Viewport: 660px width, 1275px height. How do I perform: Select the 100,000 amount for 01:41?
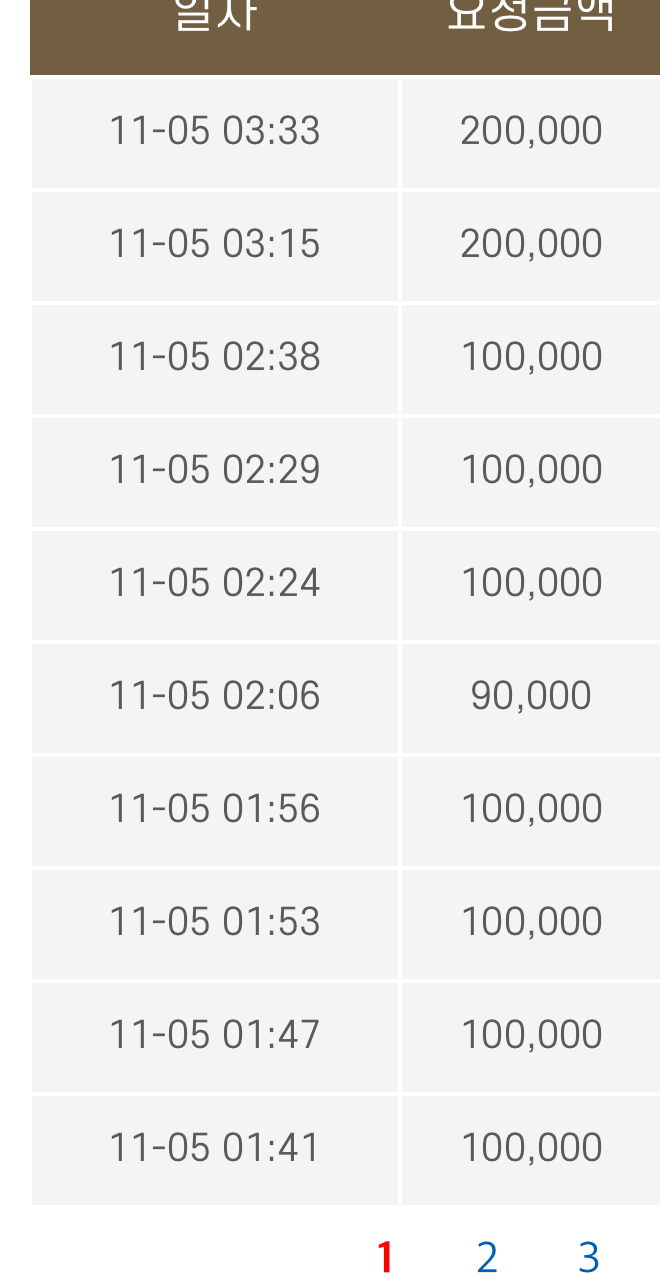coord(531,1148)
